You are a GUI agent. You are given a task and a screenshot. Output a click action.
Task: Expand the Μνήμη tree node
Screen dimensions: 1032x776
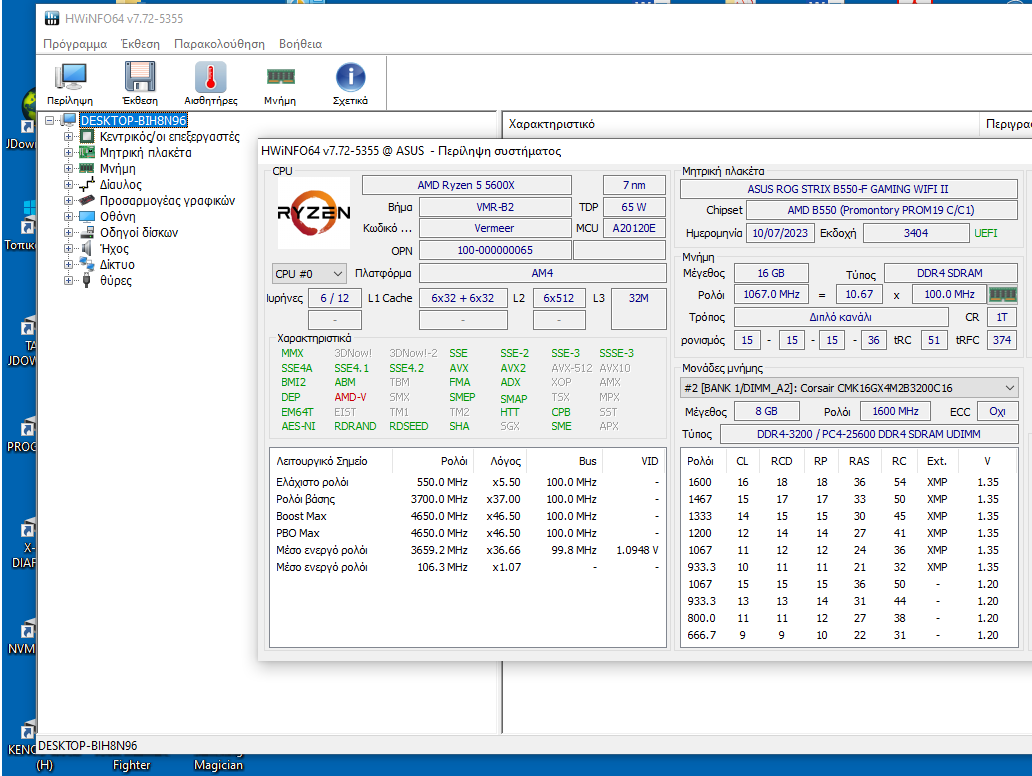(68, 168)
